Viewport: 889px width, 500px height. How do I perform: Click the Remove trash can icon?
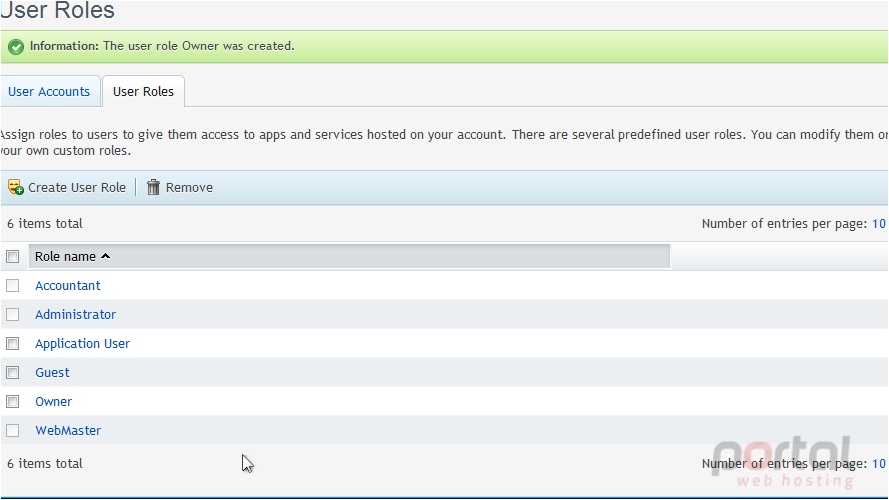tap(153, 187)
